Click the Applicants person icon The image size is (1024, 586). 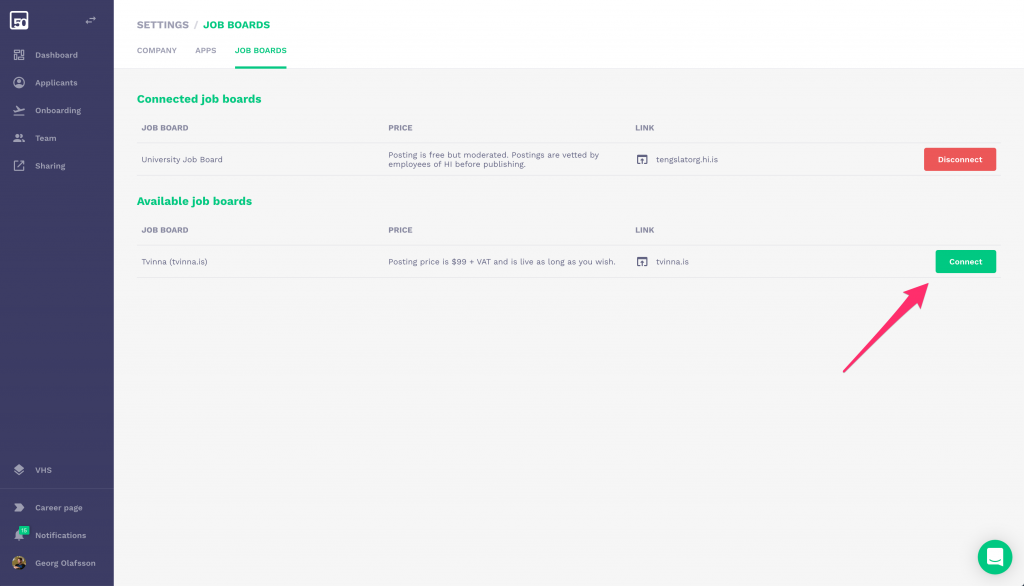[19, 82]
